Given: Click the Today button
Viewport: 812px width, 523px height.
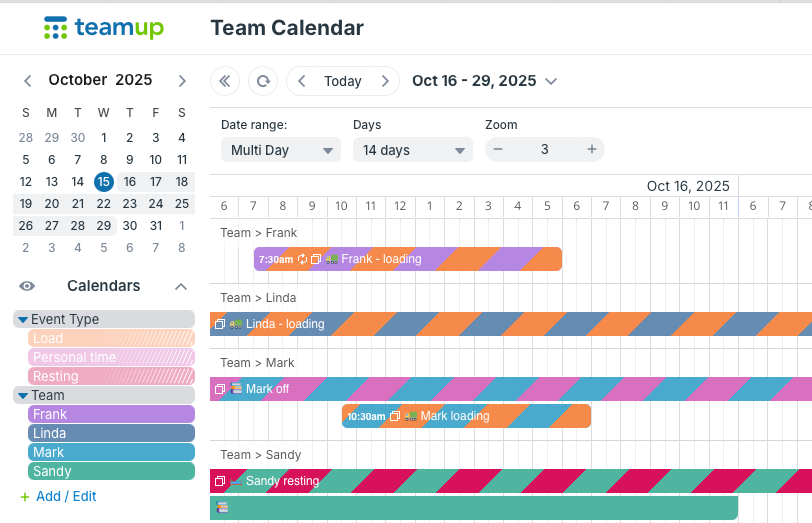Looking at the screenshot, I should [x=342, y=81].
